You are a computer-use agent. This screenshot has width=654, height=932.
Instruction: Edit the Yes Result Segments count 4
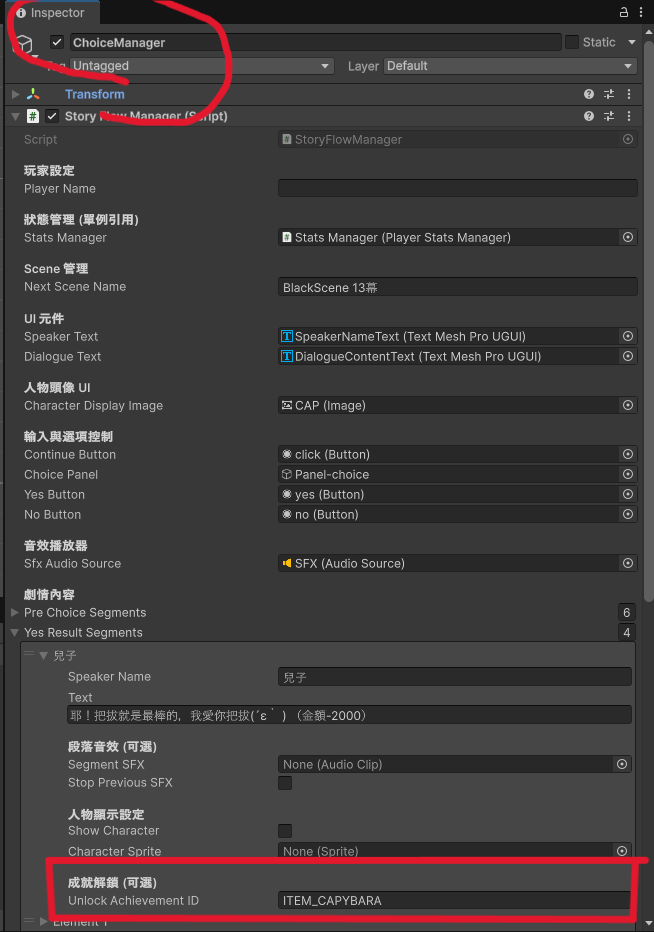pyautogui.click(x=627, y=632)
